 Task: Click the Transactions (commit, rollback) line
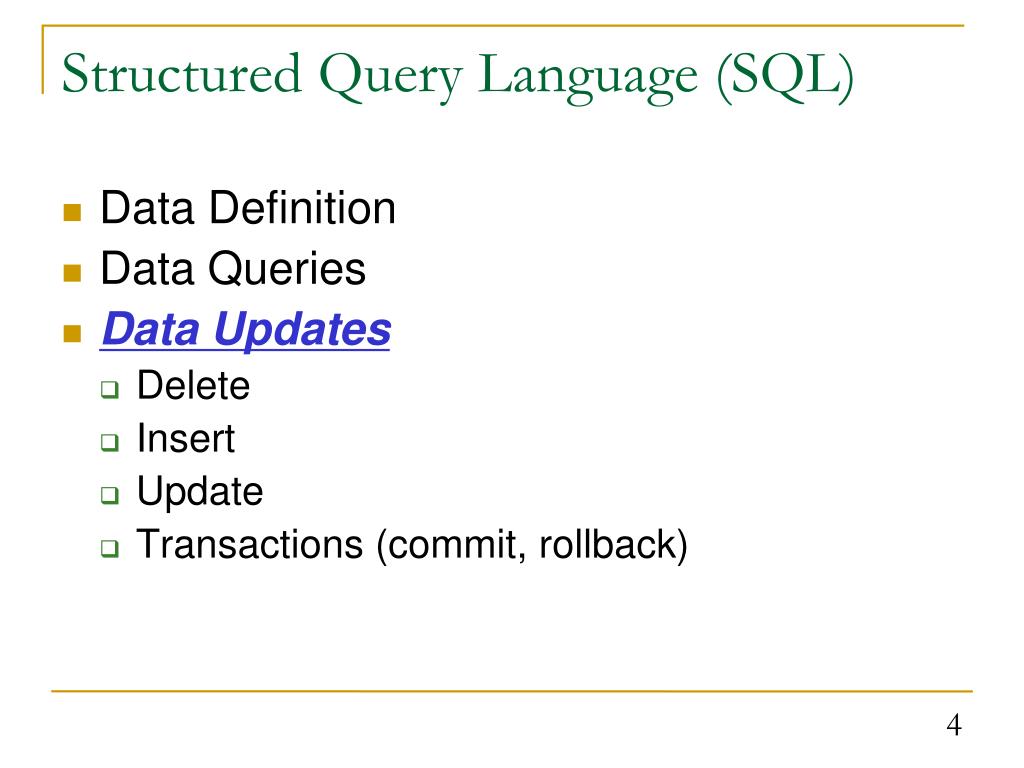[x=411, y=545]
